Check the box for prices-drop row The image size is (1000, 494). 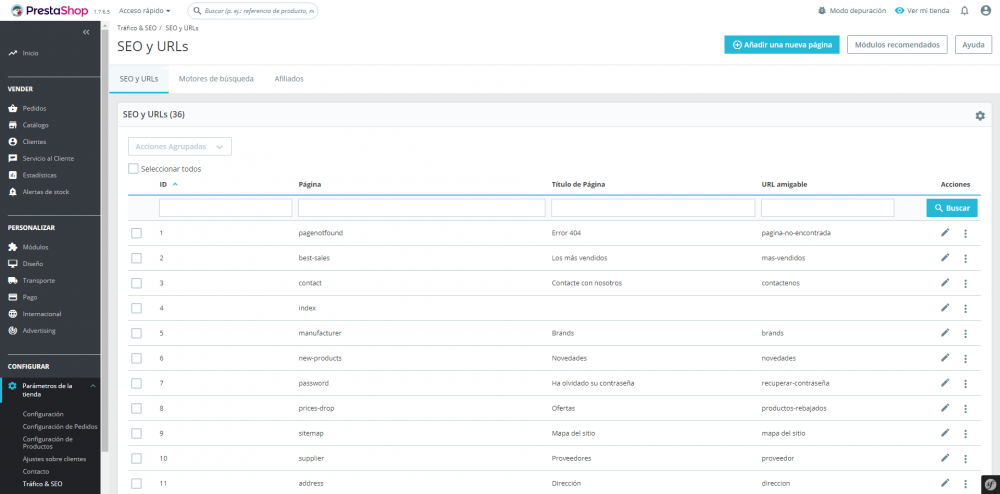point(136,408)
